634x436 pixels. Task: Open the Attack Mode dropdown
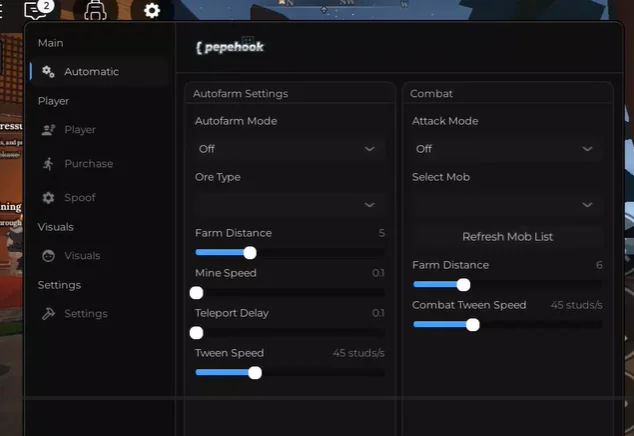point(507,149)
